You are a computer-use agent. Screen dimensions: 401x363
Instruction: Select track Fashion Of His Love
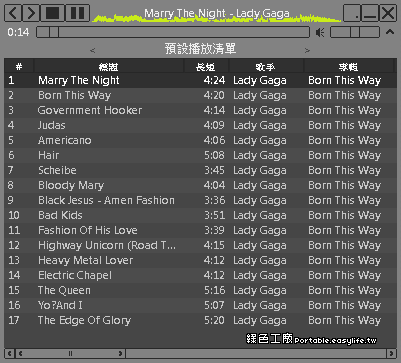pos(200,230)
